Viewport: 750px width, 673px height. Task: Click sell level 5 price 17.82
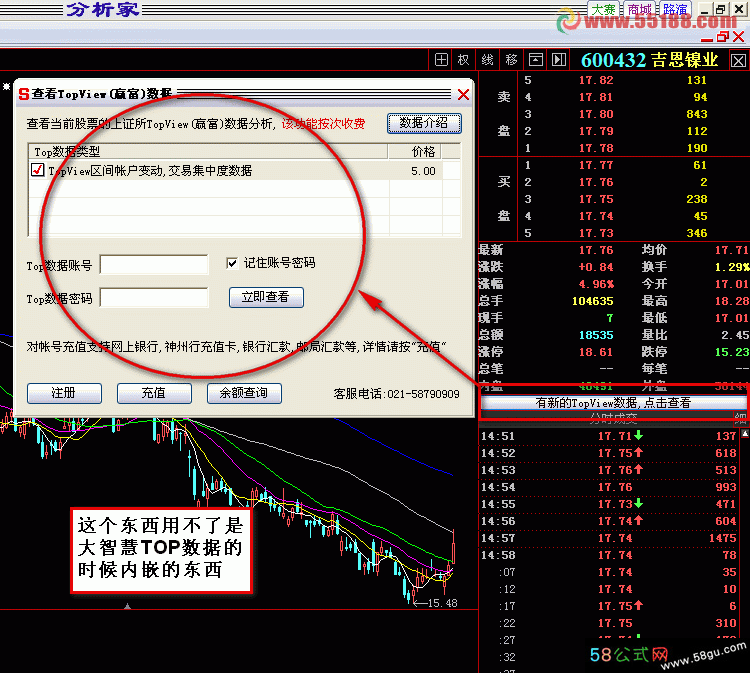596,80
